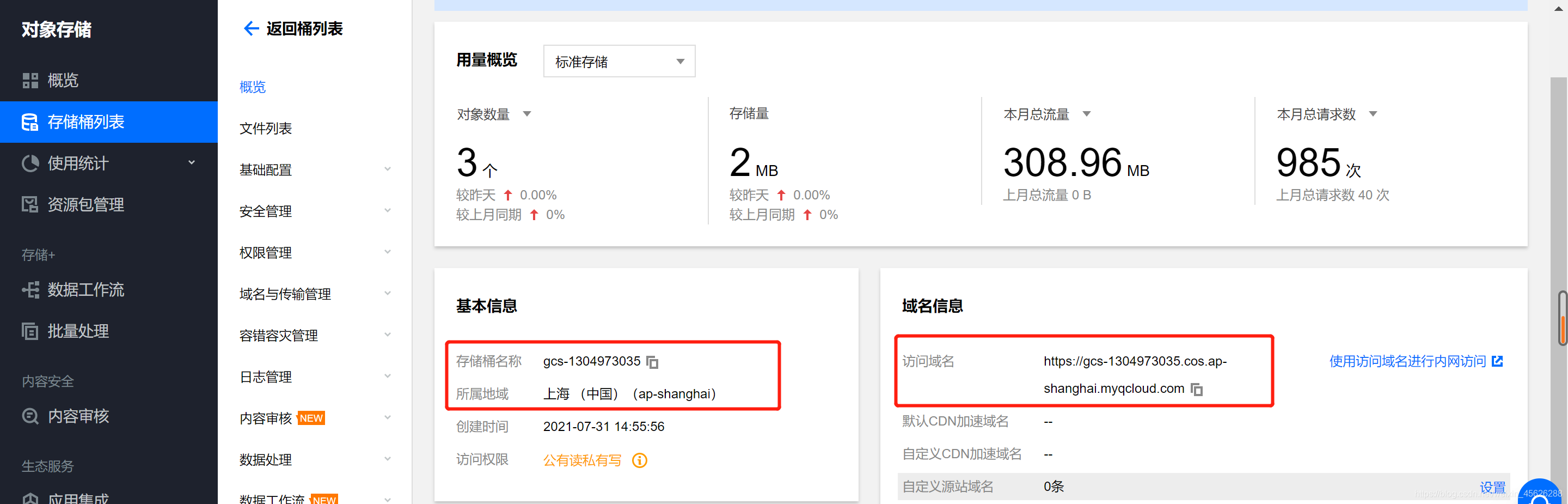1568x504 pixels.
Task: Open the 对象数量 metric dropdown arrow
Action: pos(527,113)
